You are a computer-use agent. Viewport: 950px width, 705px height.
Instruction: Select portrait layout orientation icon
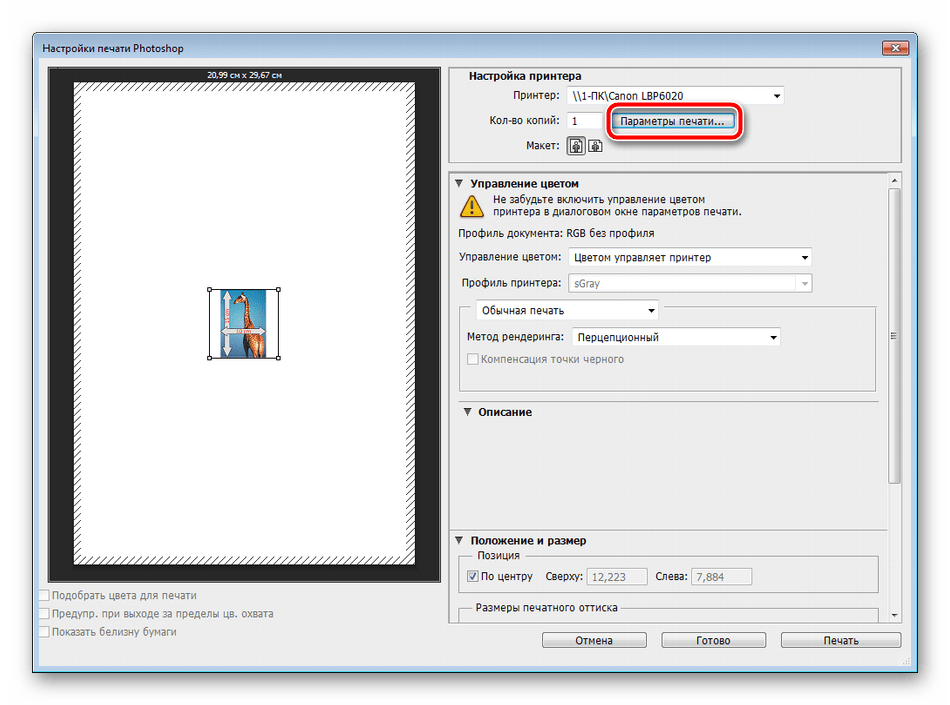click(x=576, y=146)
